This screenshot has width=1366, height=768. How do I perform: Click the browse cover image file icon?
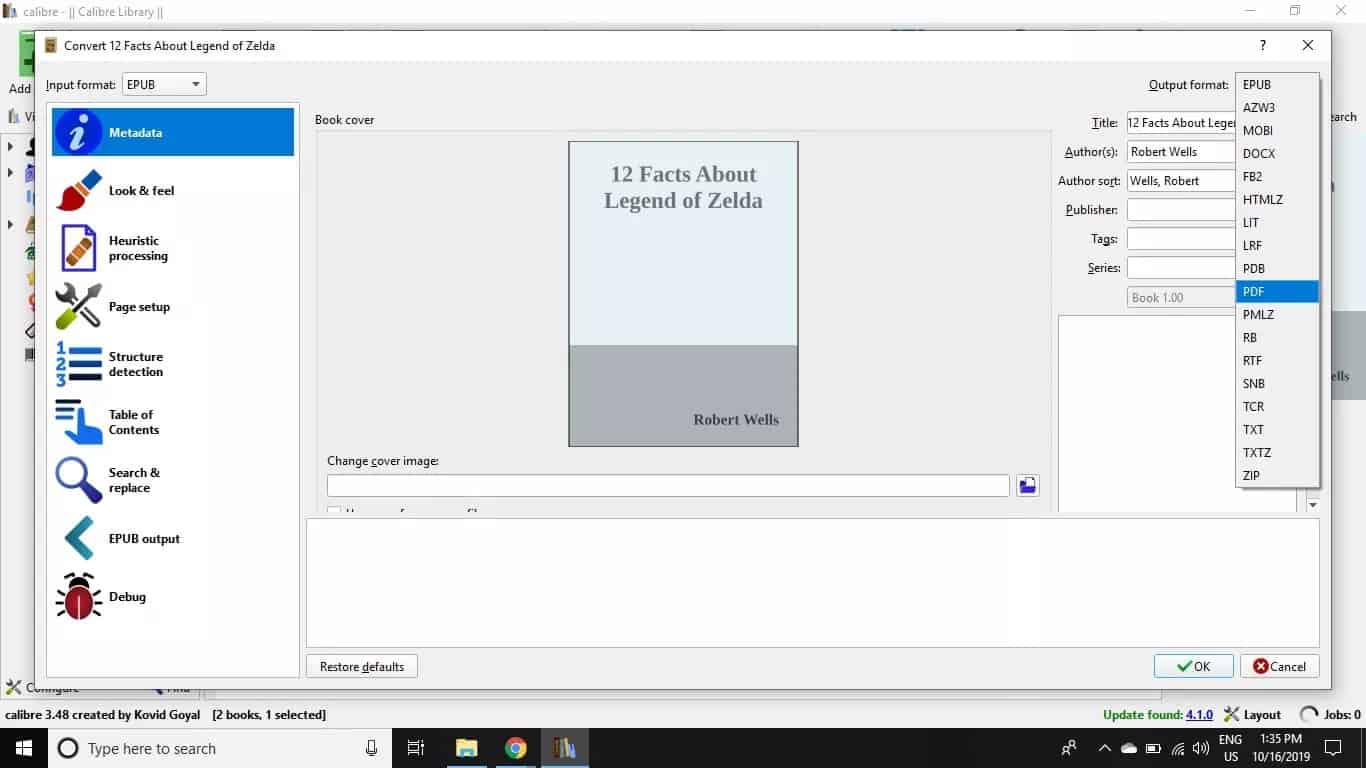point(1028,486)
